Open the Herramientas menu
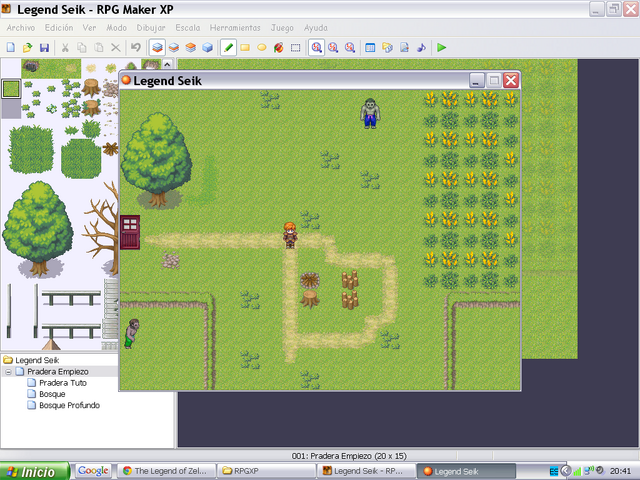This screenshot has height=480, width=640. pos(235,28)
